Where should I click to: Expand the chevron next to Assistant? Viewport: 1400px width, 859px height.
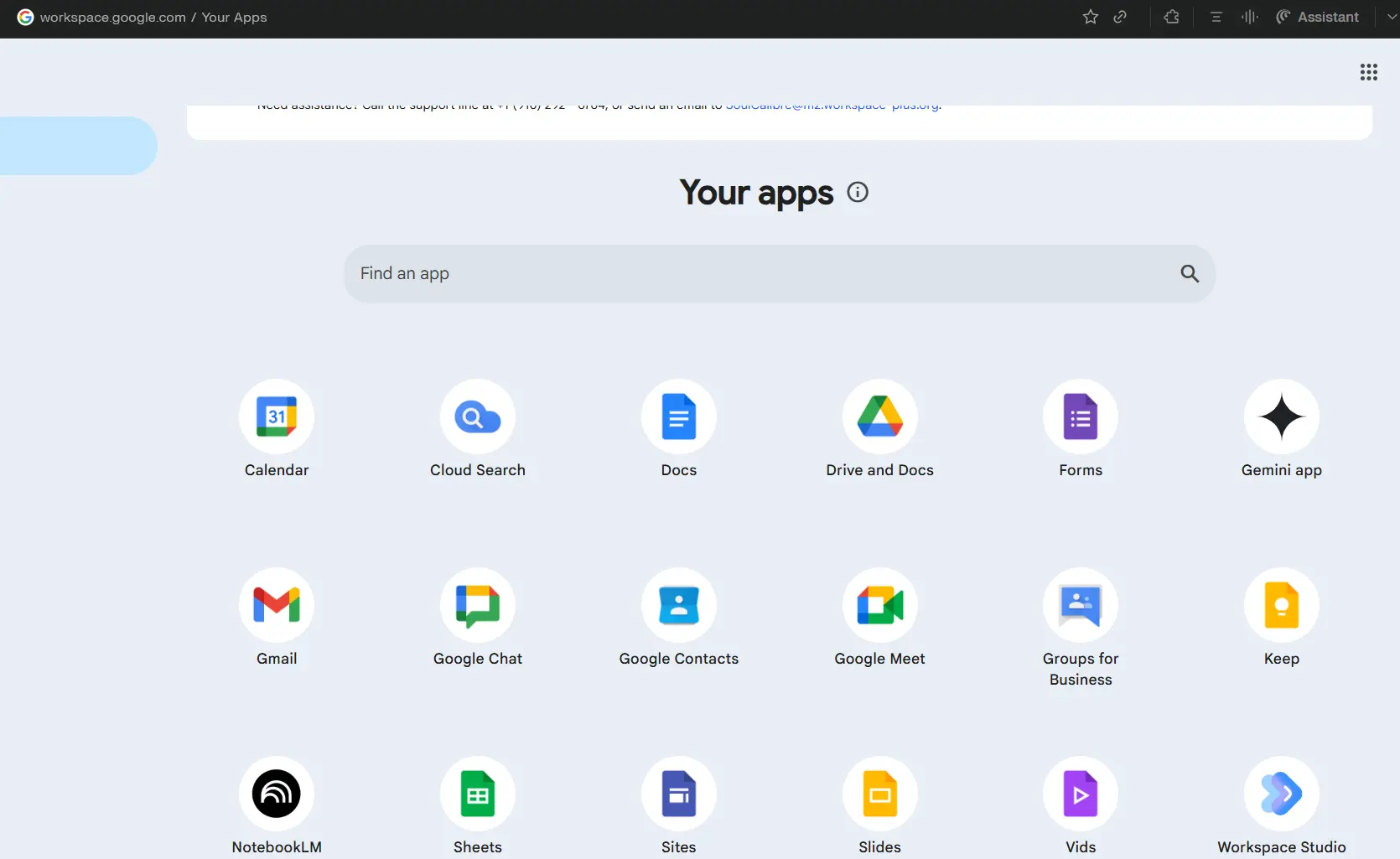(x=1392, y=17)
